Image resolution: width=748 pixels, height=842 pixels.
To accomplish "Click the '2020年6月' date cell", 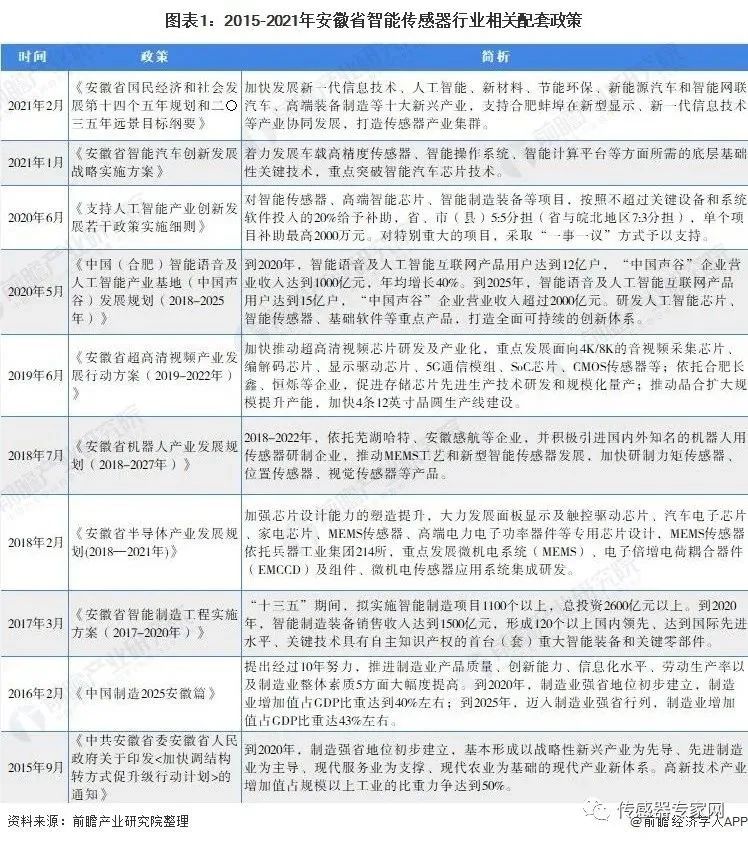I will tap(35, 217).
